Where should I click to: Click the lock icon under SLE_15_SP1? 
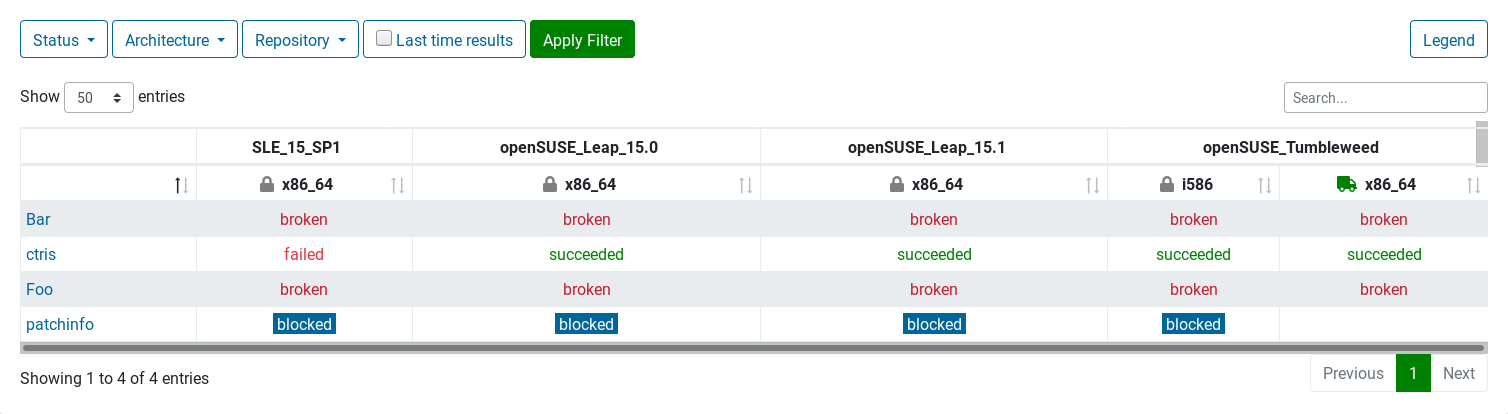click(x=267, y=185)
